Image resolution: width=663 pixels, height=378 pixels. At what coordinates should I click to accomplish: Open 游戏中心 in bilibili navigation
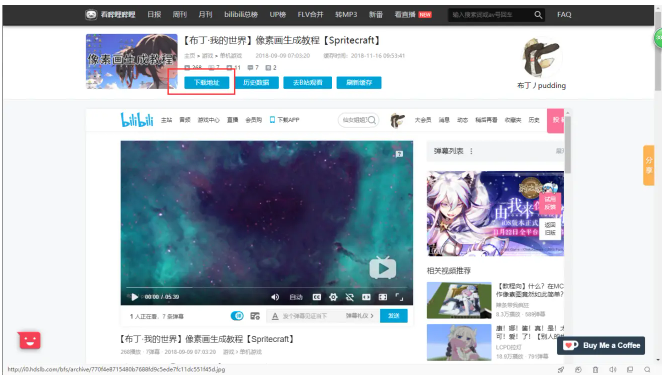point(208,120)
